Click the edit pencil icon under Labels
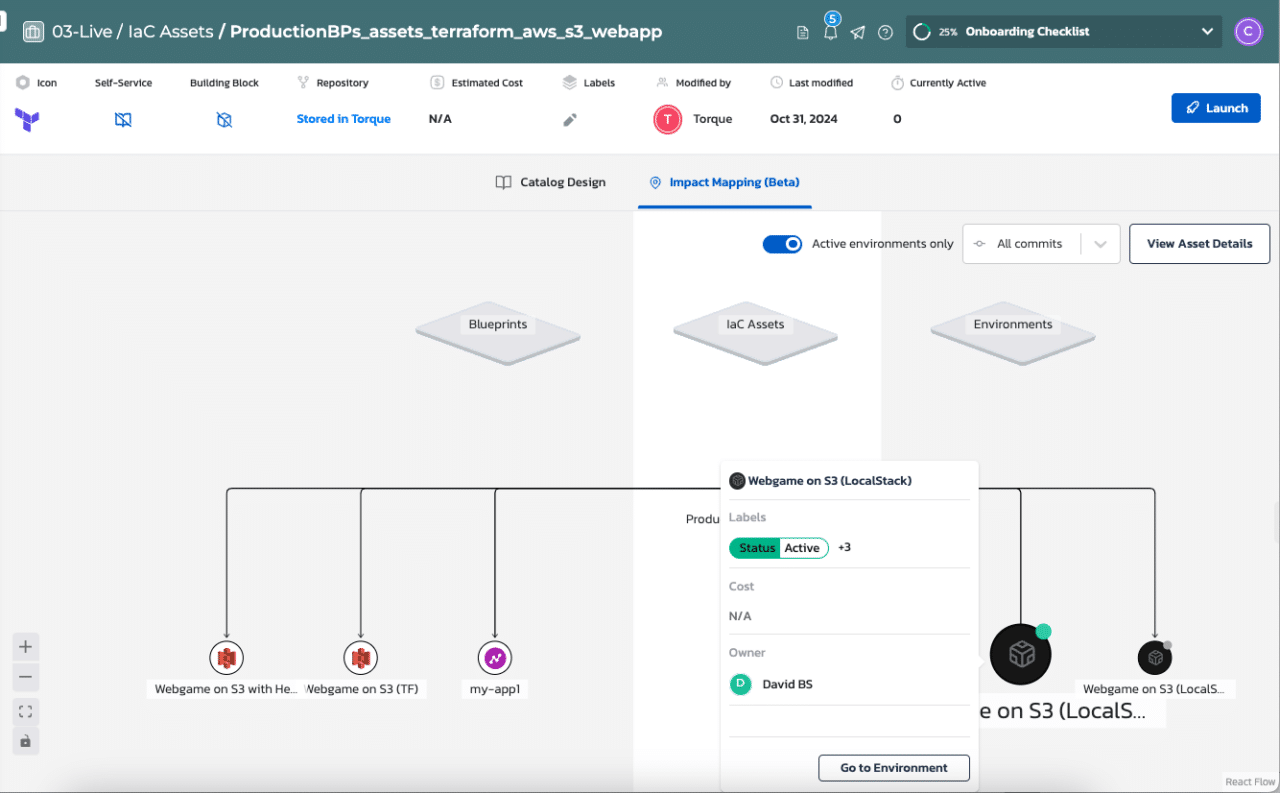1280x793 pixels. [x=570, y=118]
